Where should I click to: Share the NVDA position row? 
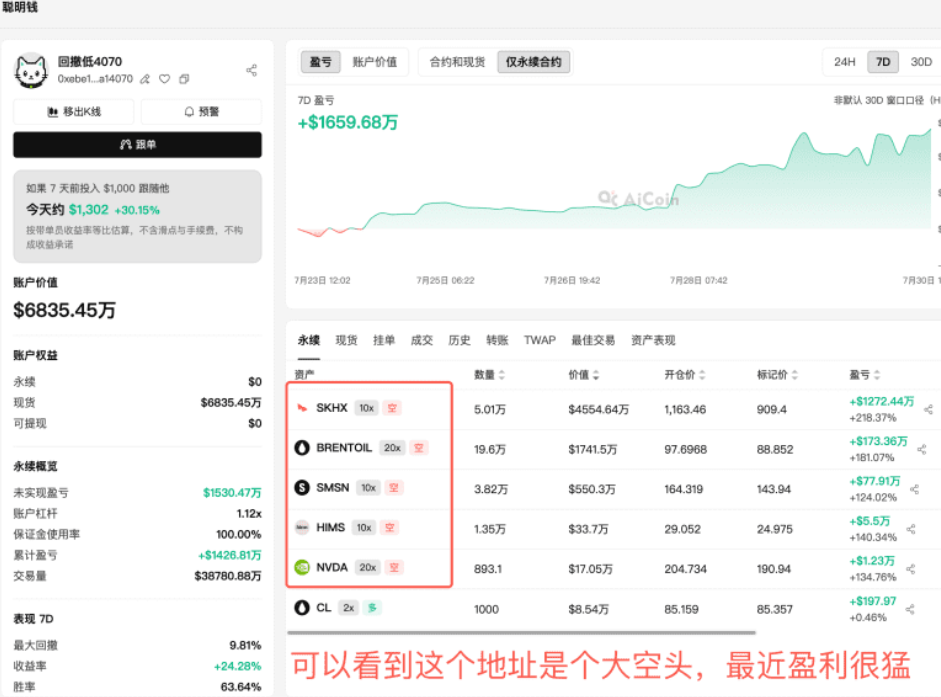coord(910,569)
